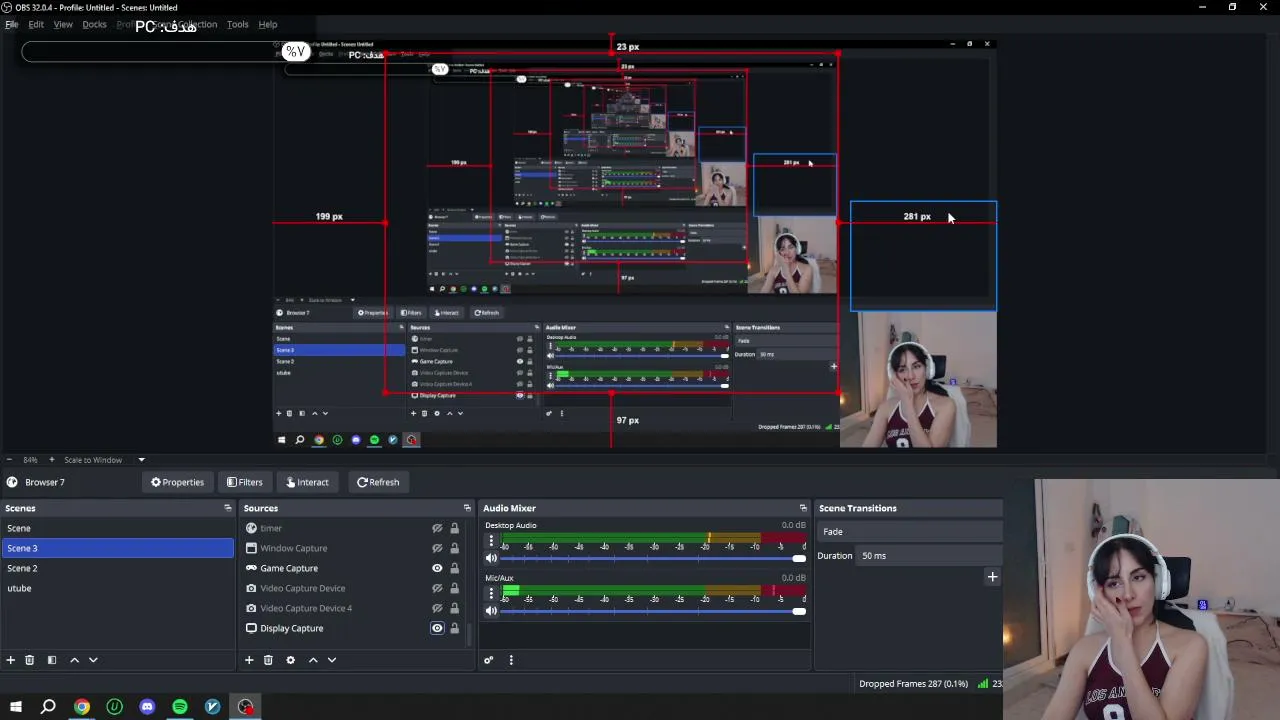Move scene up in Scenes toolbar
Viewport: 1280px width, 720px height.
pyautogui.click(x=74, y=660)
